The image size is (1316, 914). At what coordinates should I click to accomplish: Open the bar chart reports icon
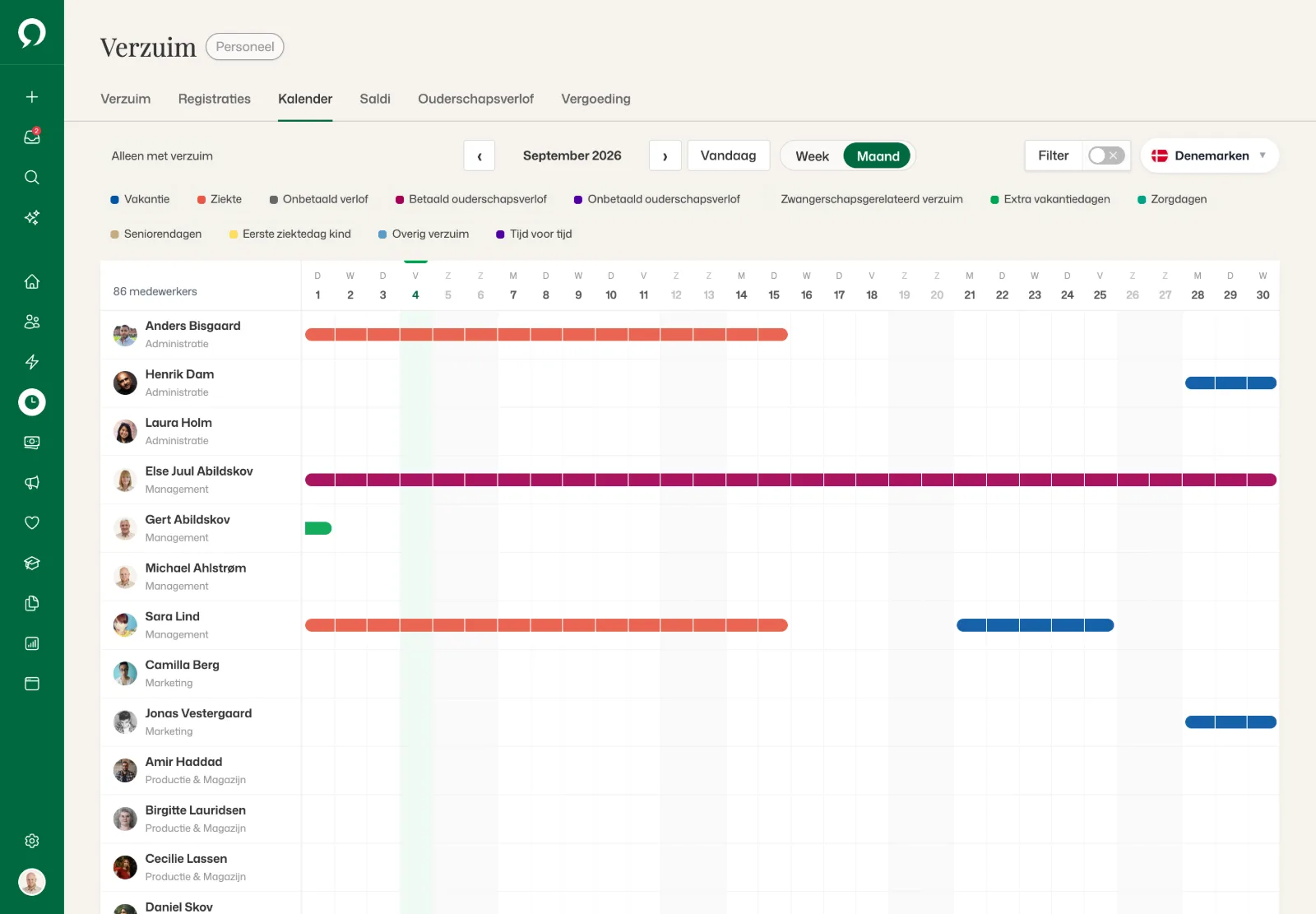[32, 643]
